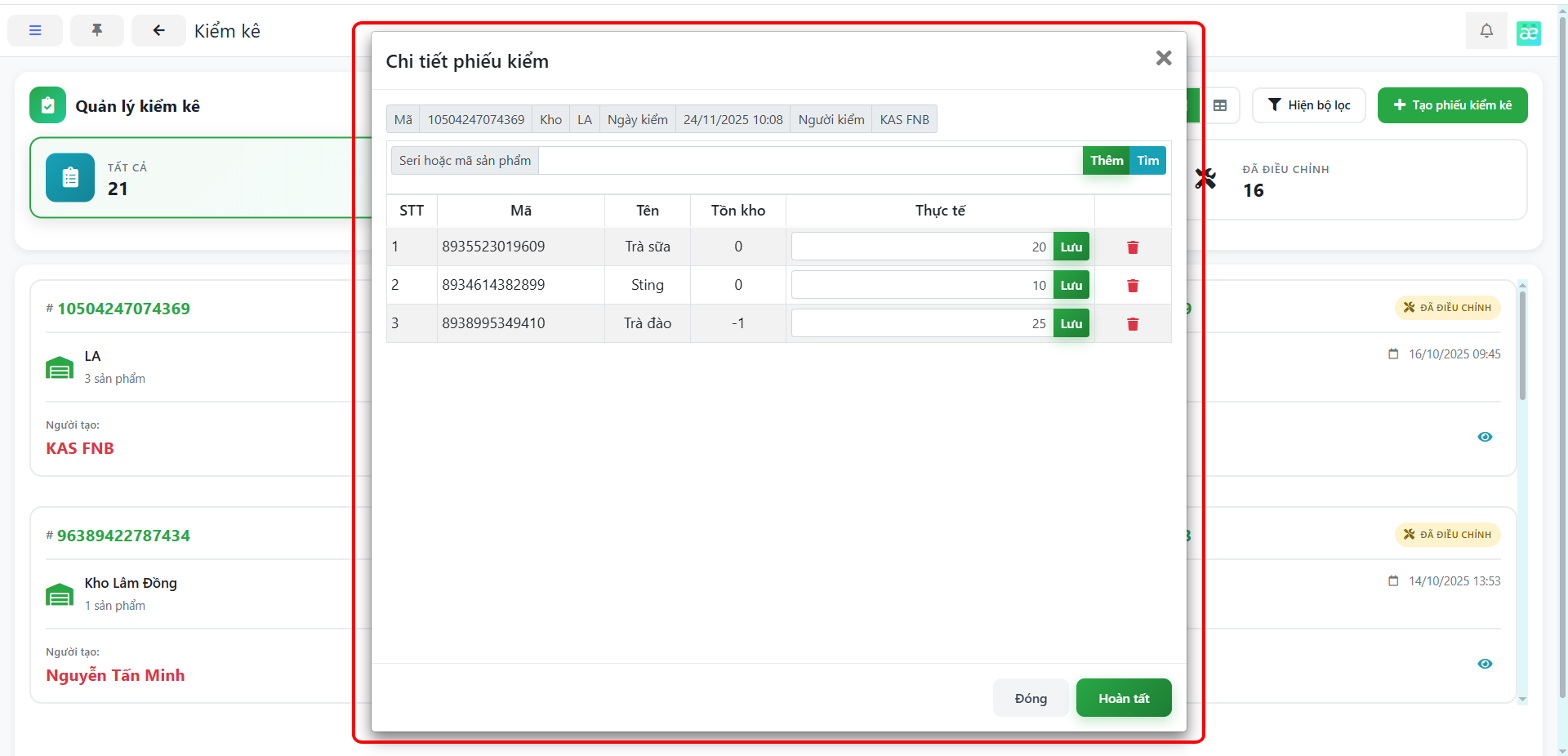The image size is (1568, 756).
Task: Click the Đóng button
Action: point(1031,698)
